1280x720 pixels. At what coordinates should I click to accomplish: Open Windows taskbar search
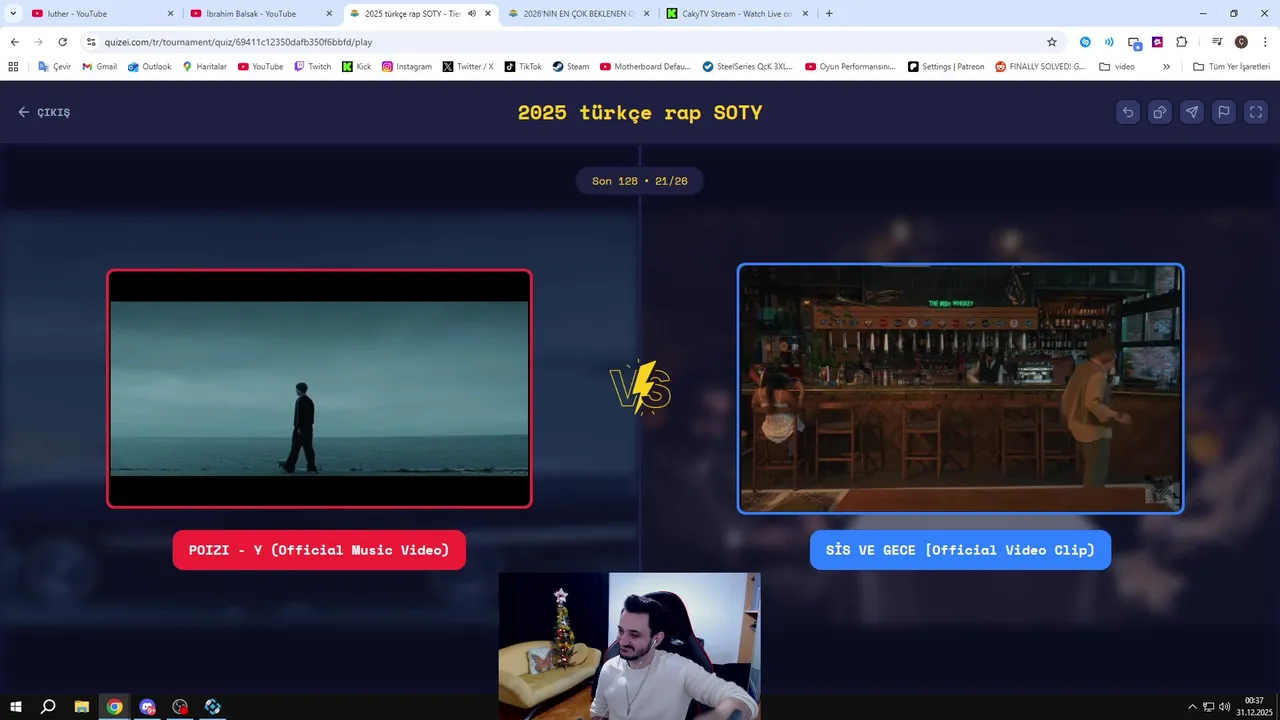48,707
